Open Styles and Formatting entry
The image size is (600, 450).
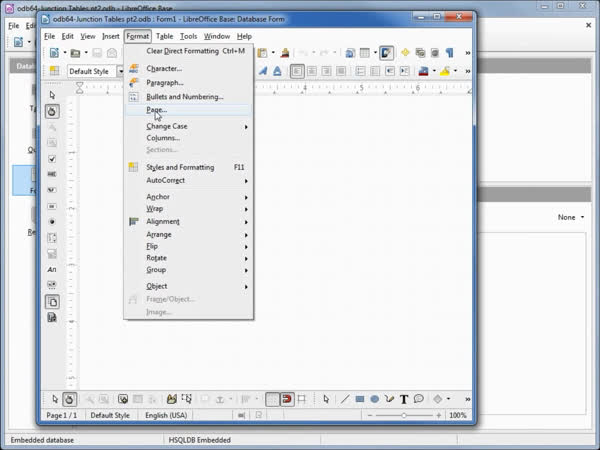188,167
